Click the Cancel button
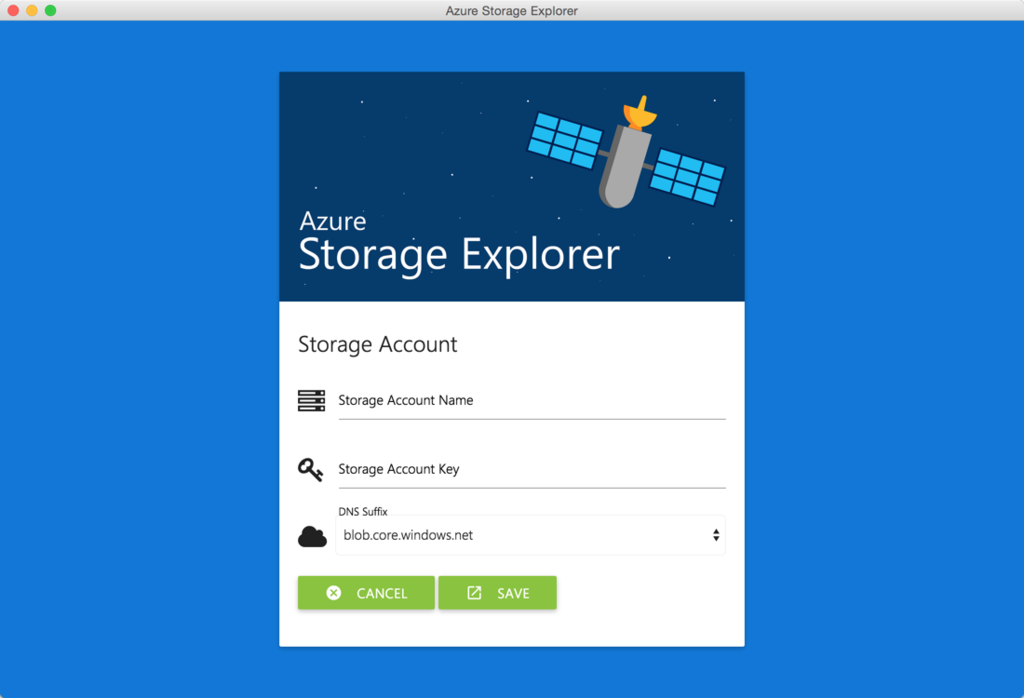1024x698 pixels. click(x=366, y=593)
